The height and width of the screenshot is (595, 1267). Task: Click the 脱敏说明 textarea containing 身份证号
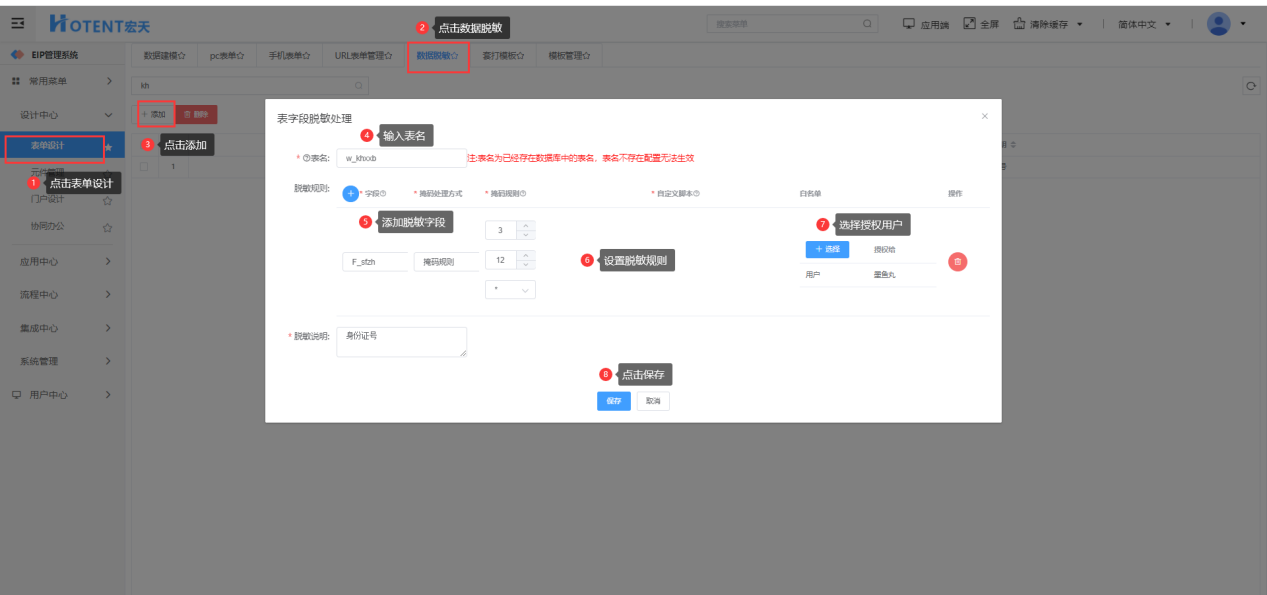click(401, 342)
